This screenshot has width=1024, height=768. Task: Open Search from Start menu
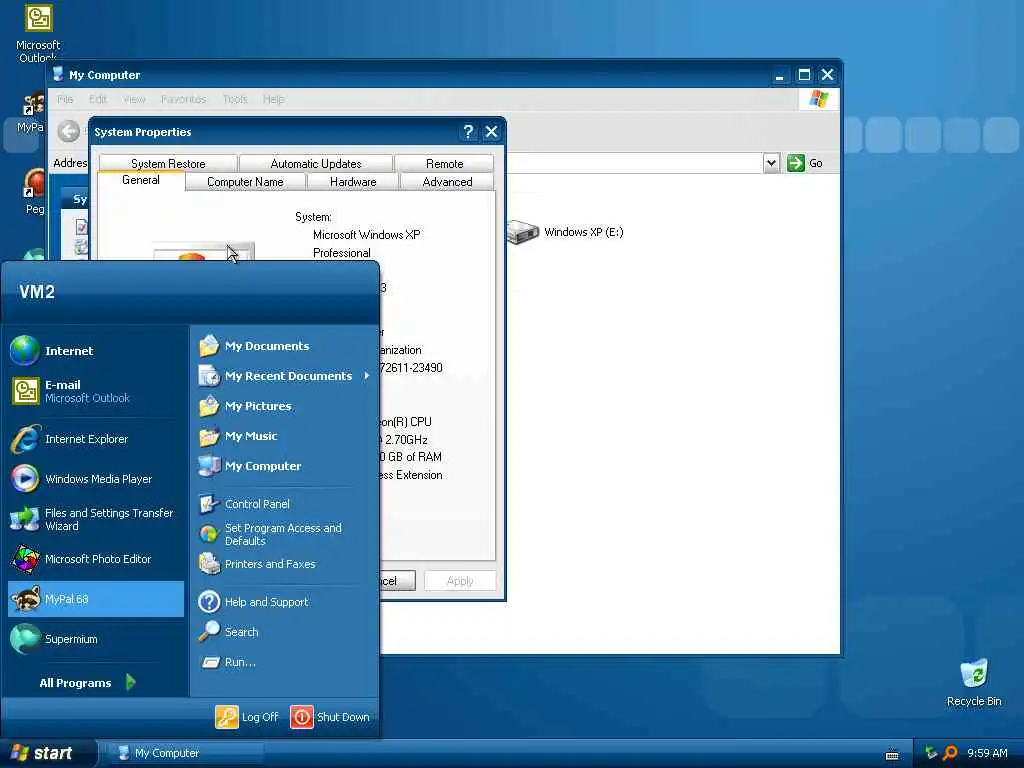coord(284,632)
